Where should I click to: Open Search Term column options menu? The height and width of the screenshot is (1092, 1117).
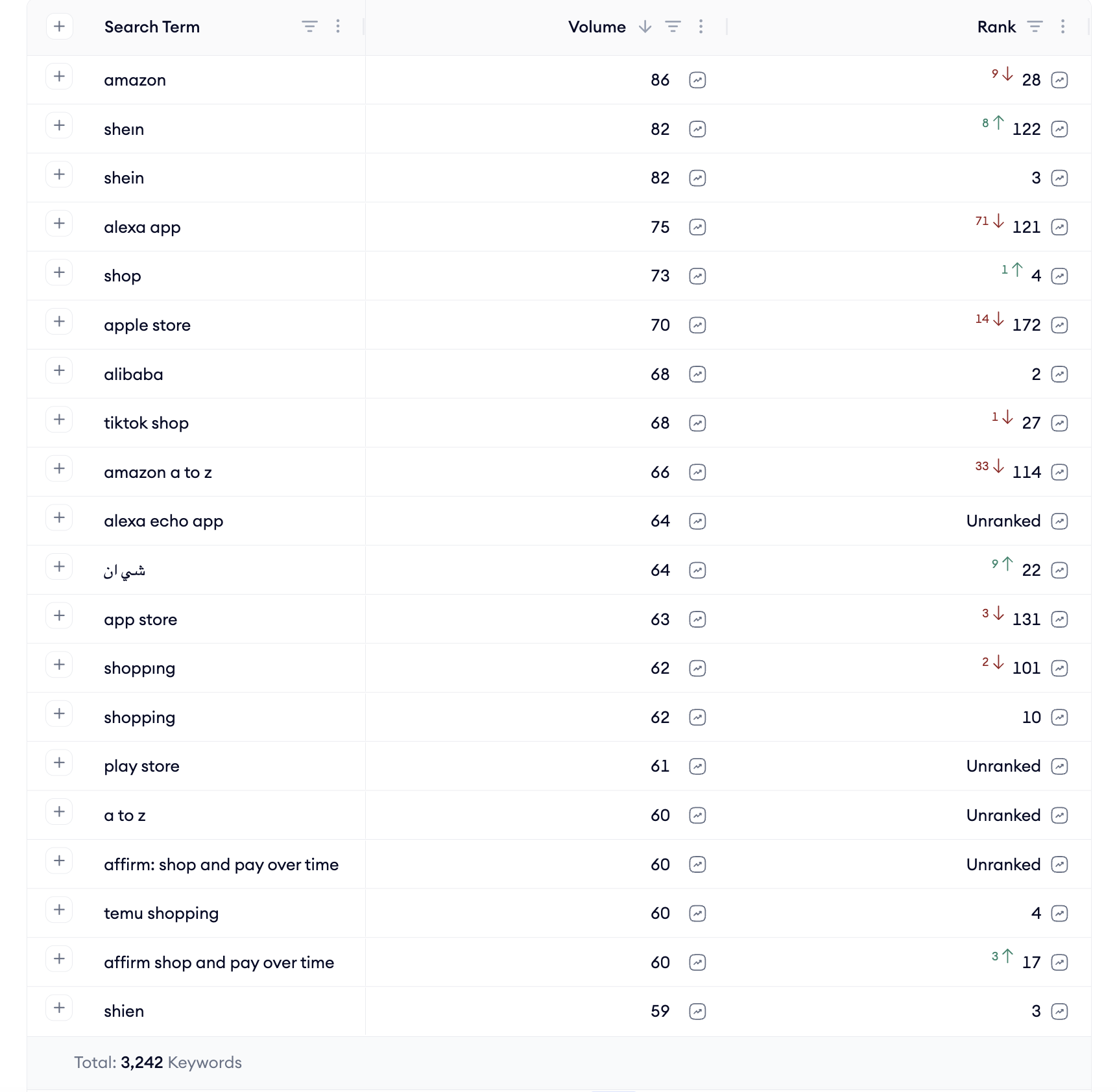[x=338, y=27]
